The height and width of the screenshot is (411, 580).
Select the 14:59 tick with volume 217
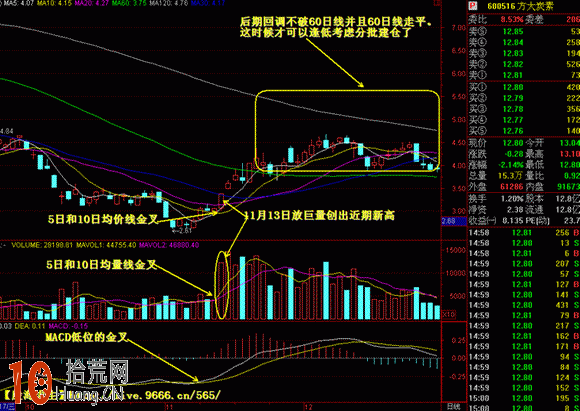point(524,326)
